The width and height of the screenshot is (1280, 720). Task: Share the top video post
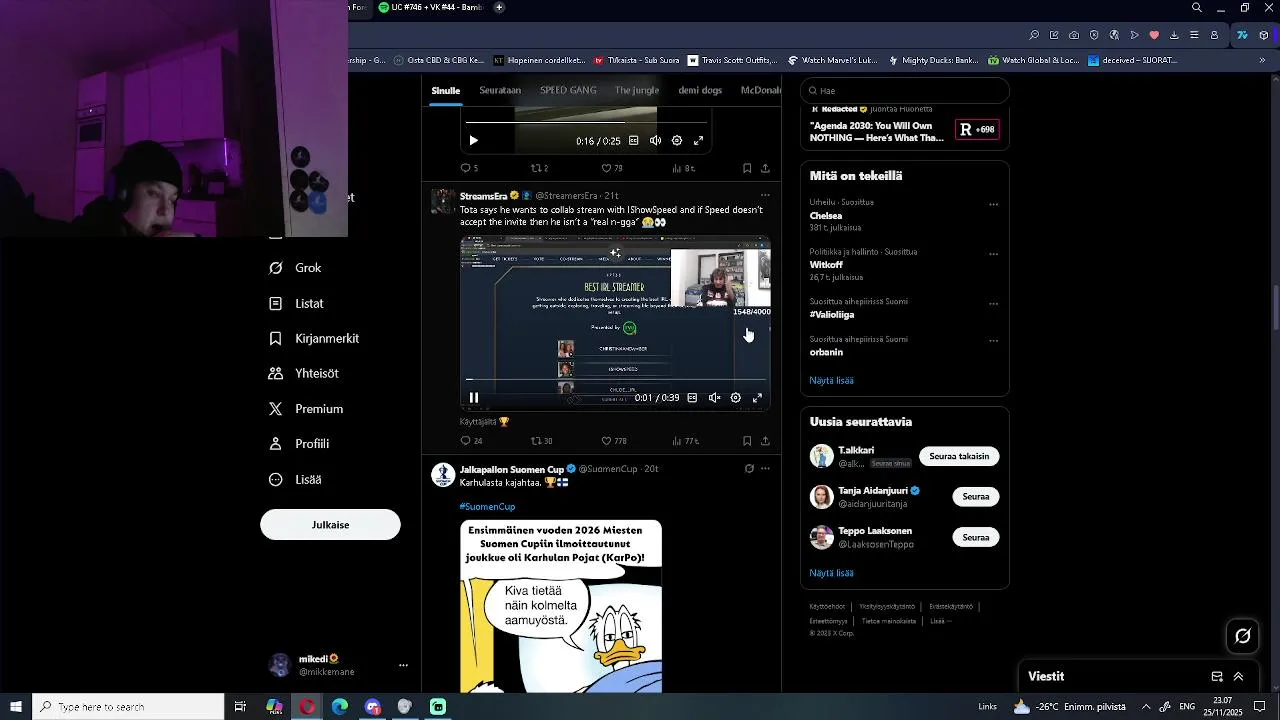(x=765, y=168)
